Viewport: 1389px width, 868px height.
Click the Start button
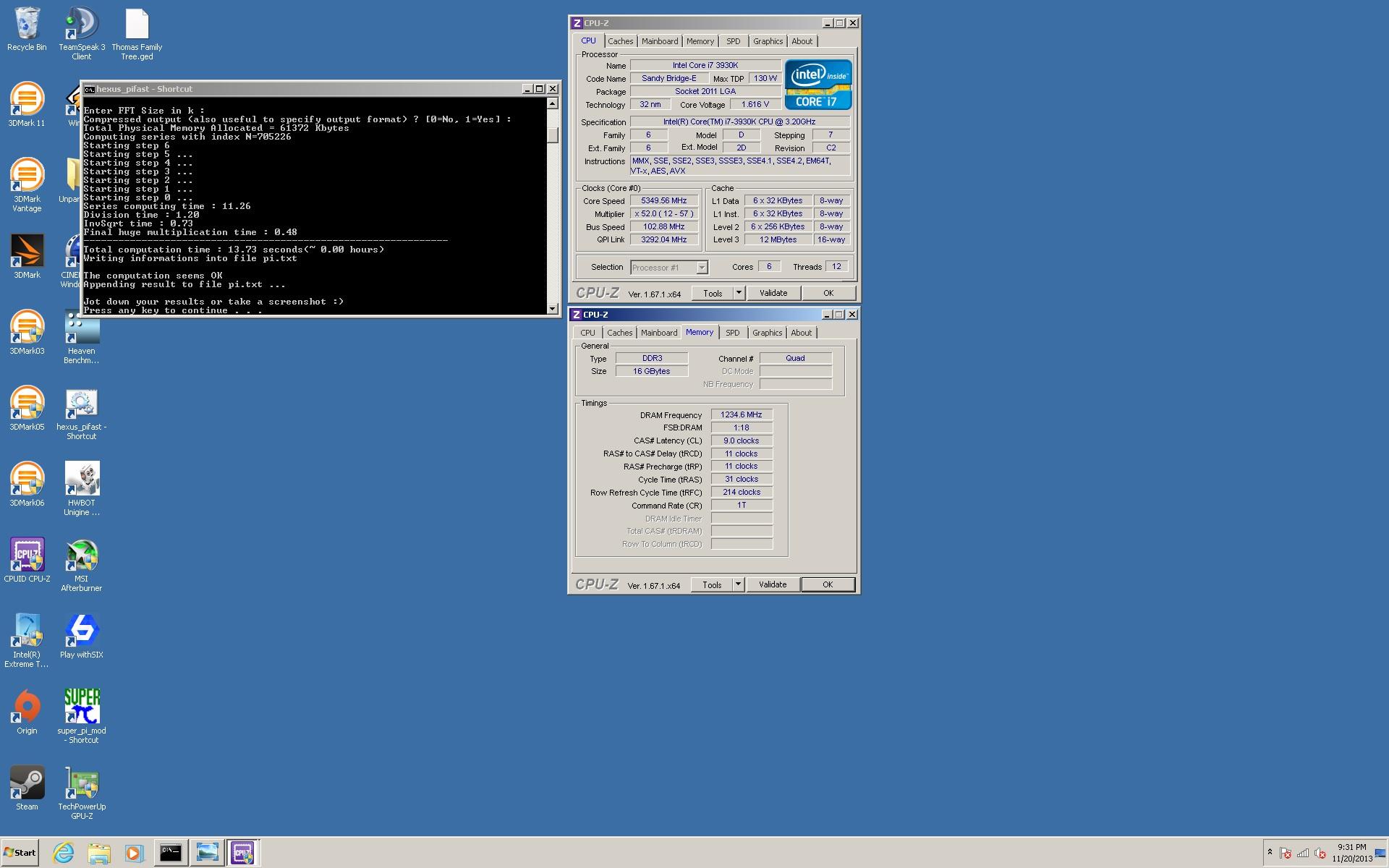20,853
